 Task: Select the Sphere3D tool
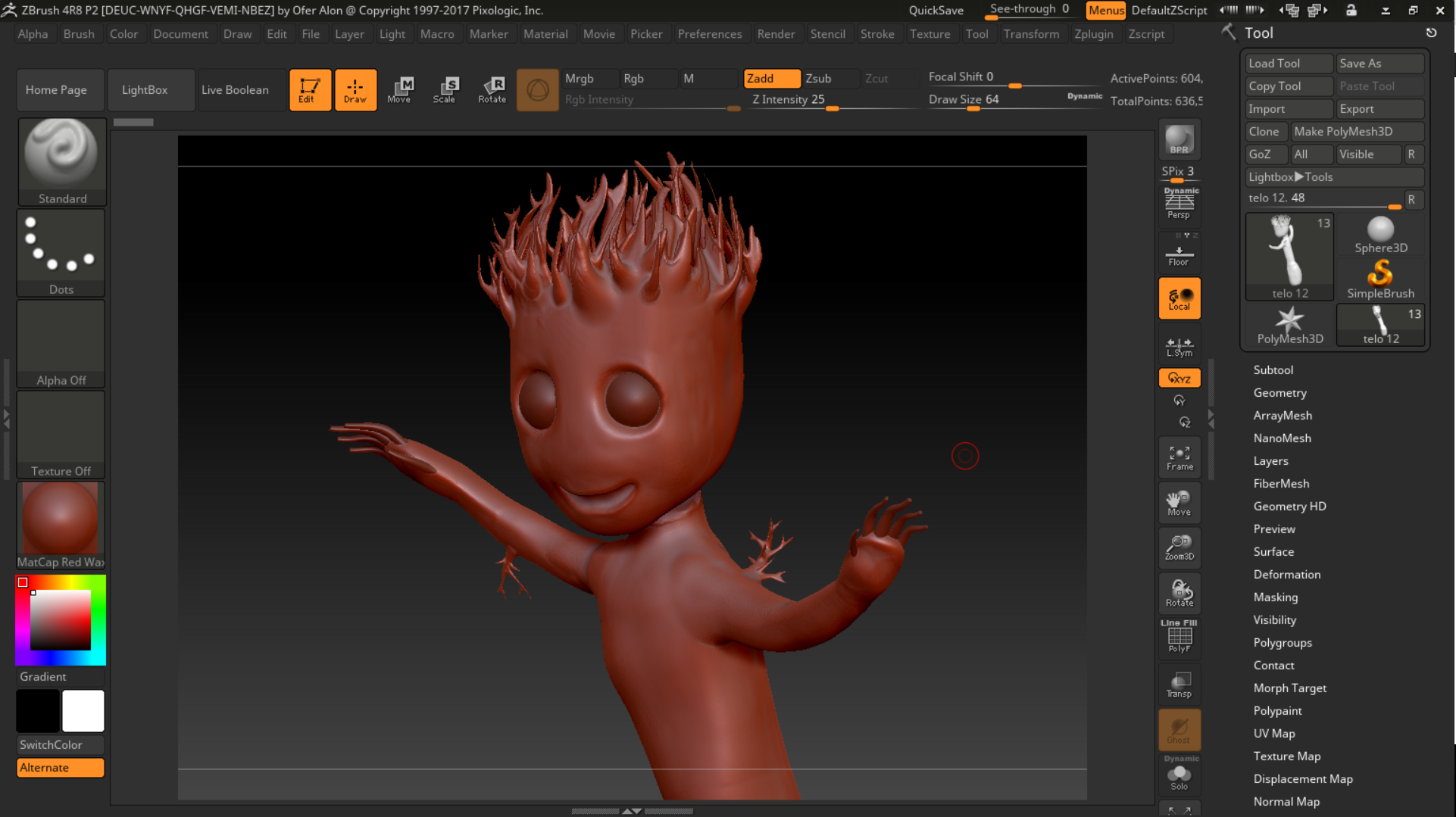pos(1380,235)
